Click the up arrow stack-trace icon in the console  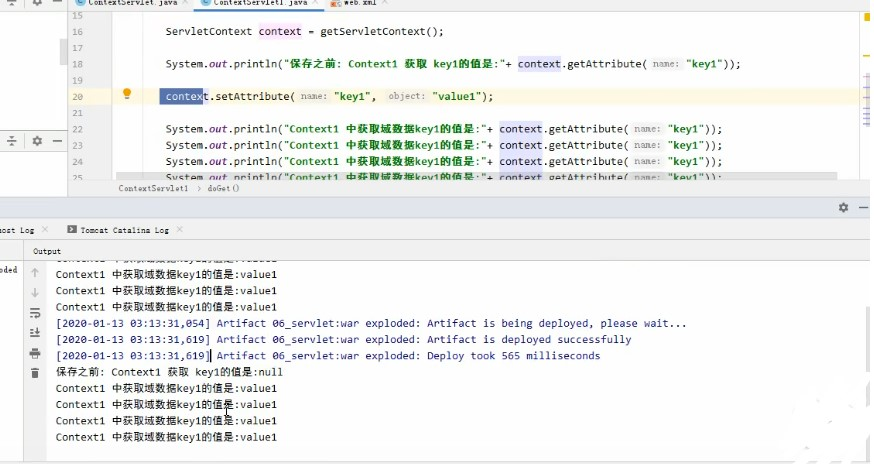[x=35, y=273]
